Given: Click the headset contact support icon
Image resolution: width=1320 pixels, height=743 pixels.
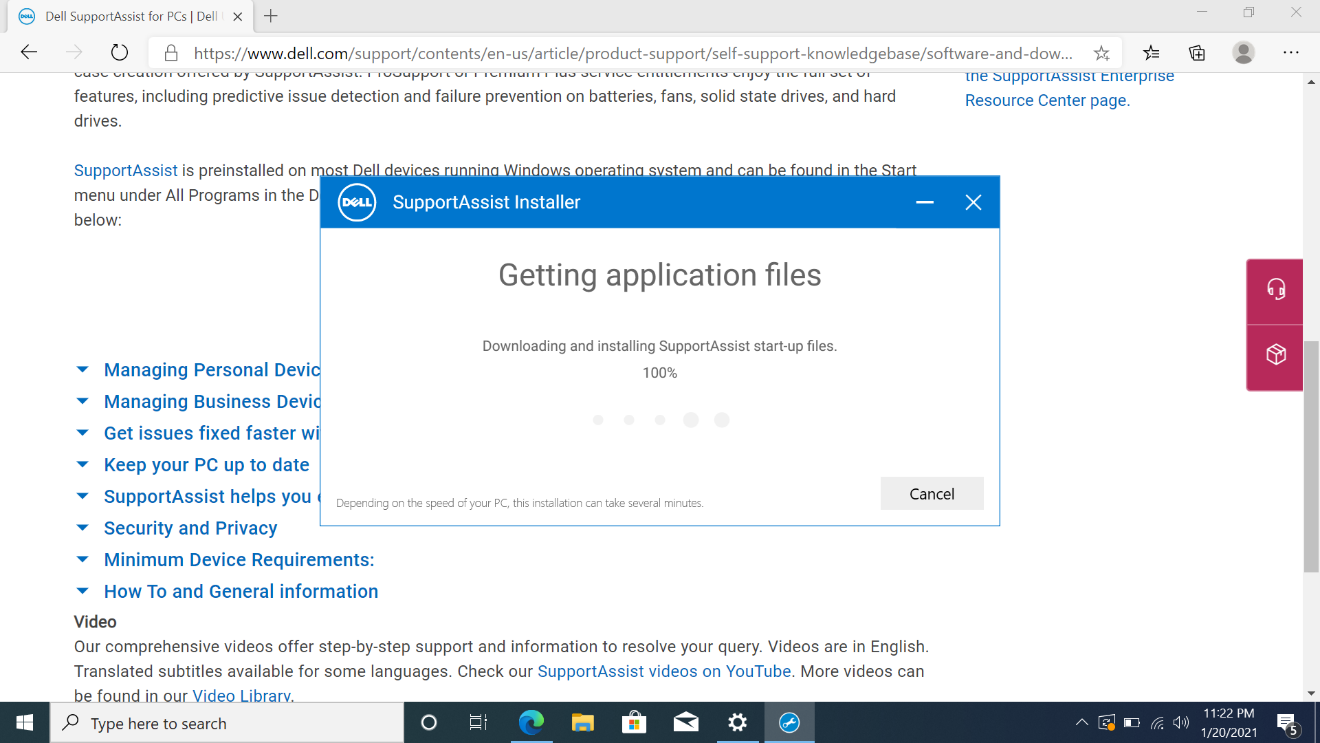Looking at the screenshot, I should pos(1275,290).
